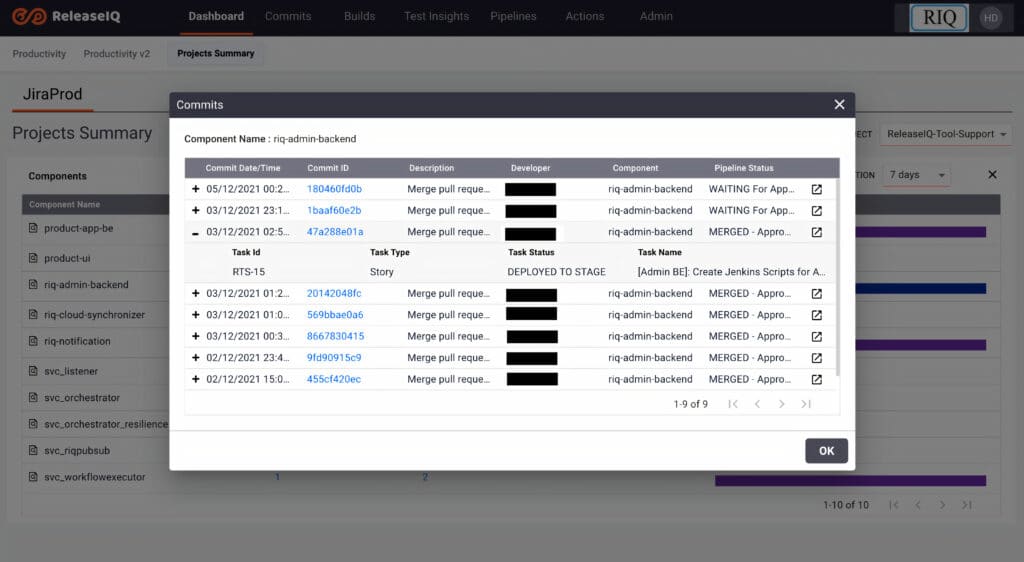The height and width of the screenshot is (562, 1024).
Task: Open commit ID link 9fd90915c9
Action: pos(334,358)
